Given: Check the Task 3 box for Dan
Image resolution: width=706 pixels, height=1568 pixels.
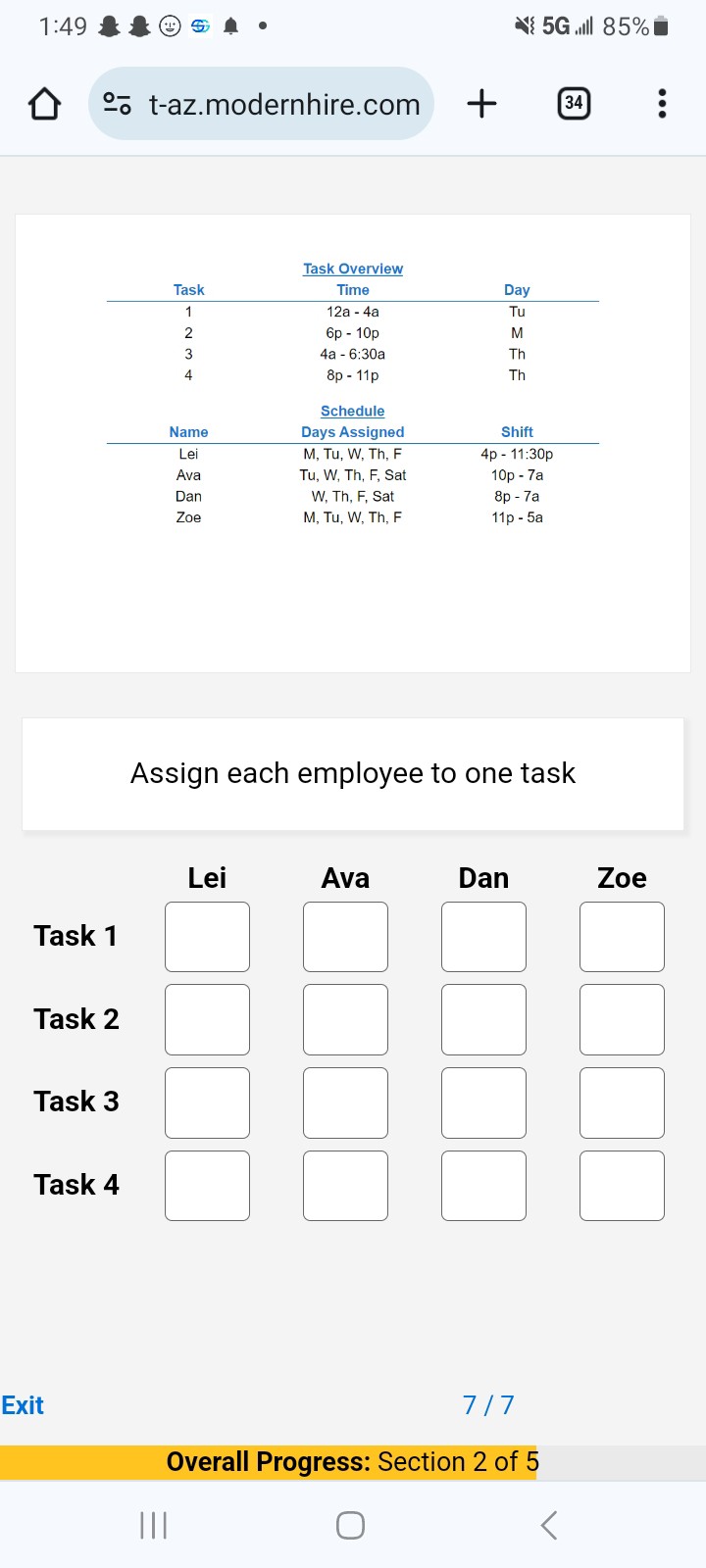Looking at the screenshot, I should point(483,1102).
